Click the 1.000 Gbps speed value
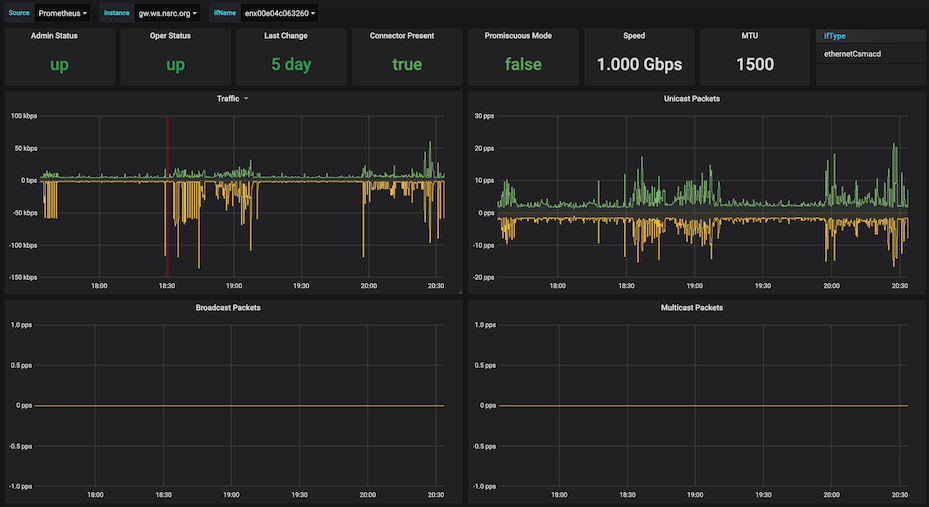 (x=639, y=65)
